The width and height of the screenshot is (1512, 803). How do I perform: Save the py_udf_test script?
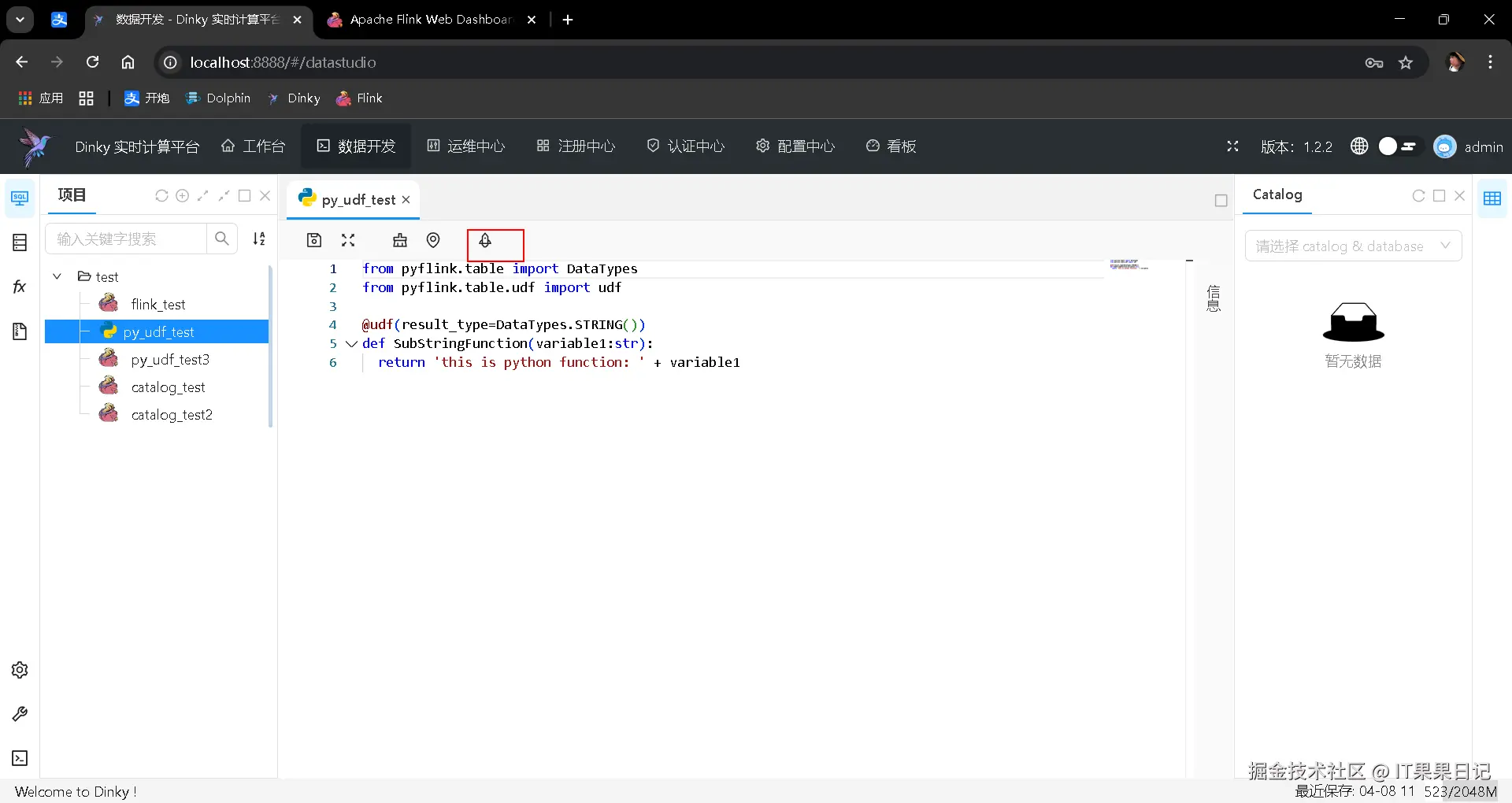[314, 240]
